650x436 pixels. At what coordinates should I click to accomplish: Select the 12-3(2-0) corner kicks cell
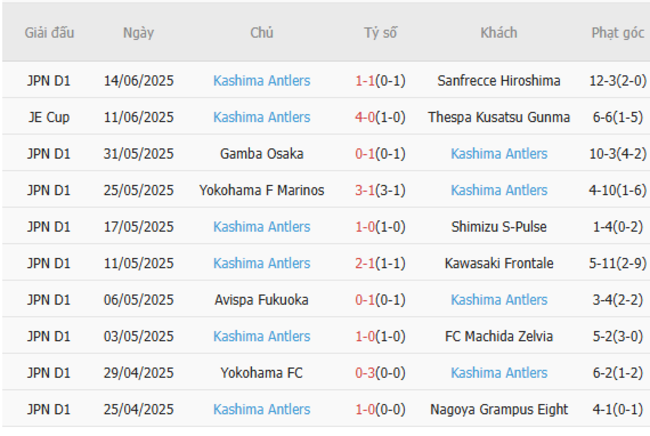(617, 81)
